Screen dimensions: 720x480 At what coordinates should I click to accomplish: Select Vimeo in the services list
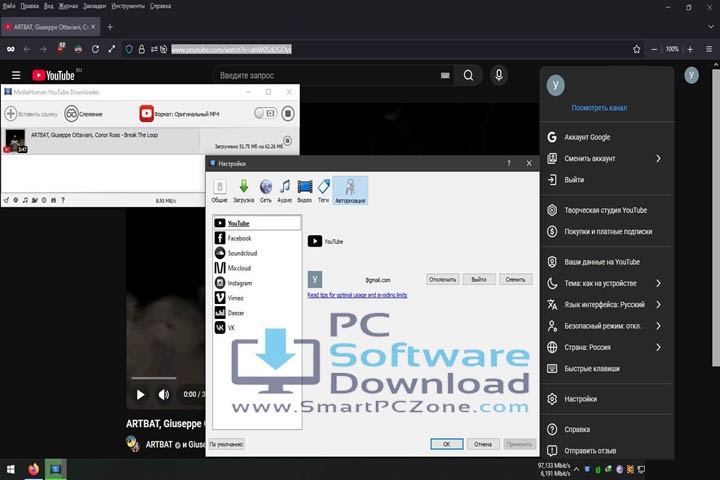pos(257,298)
